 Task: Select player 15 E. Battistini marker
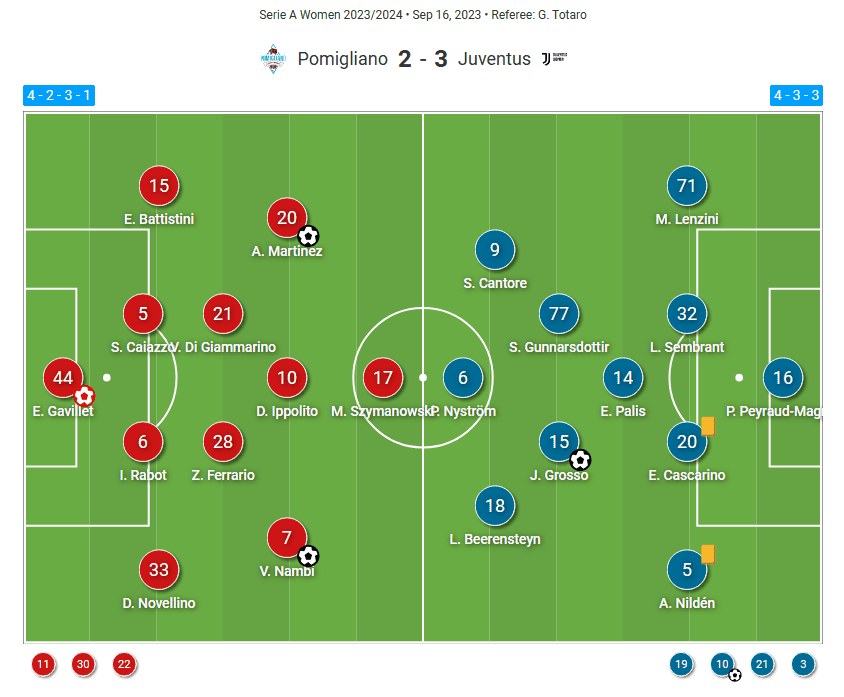pyautogui.click(x=159, y=185)
